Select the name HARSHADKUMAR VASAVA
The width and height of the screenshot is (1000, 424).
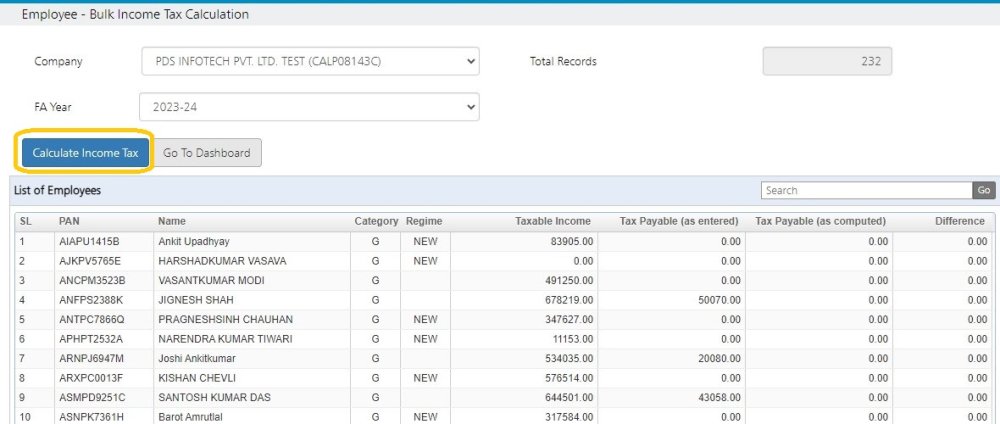[x=222, y=261]
